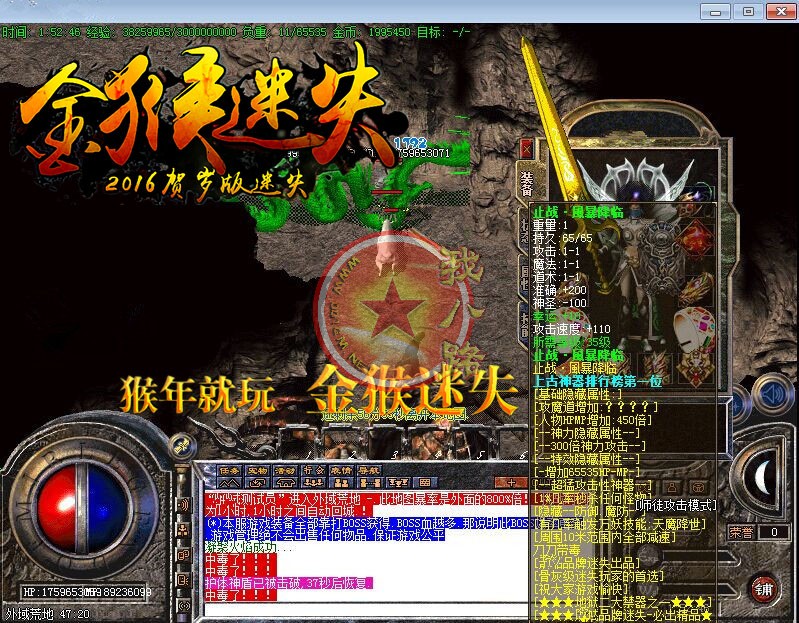Click the broadcast signal icon beside chat
Screen dimensions: 799x623
[x=183, y=605]
